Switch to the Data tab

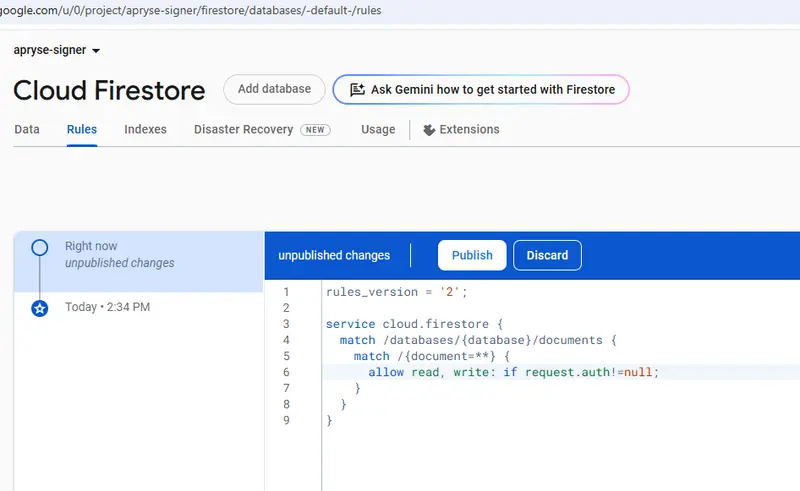coord(27,130)
